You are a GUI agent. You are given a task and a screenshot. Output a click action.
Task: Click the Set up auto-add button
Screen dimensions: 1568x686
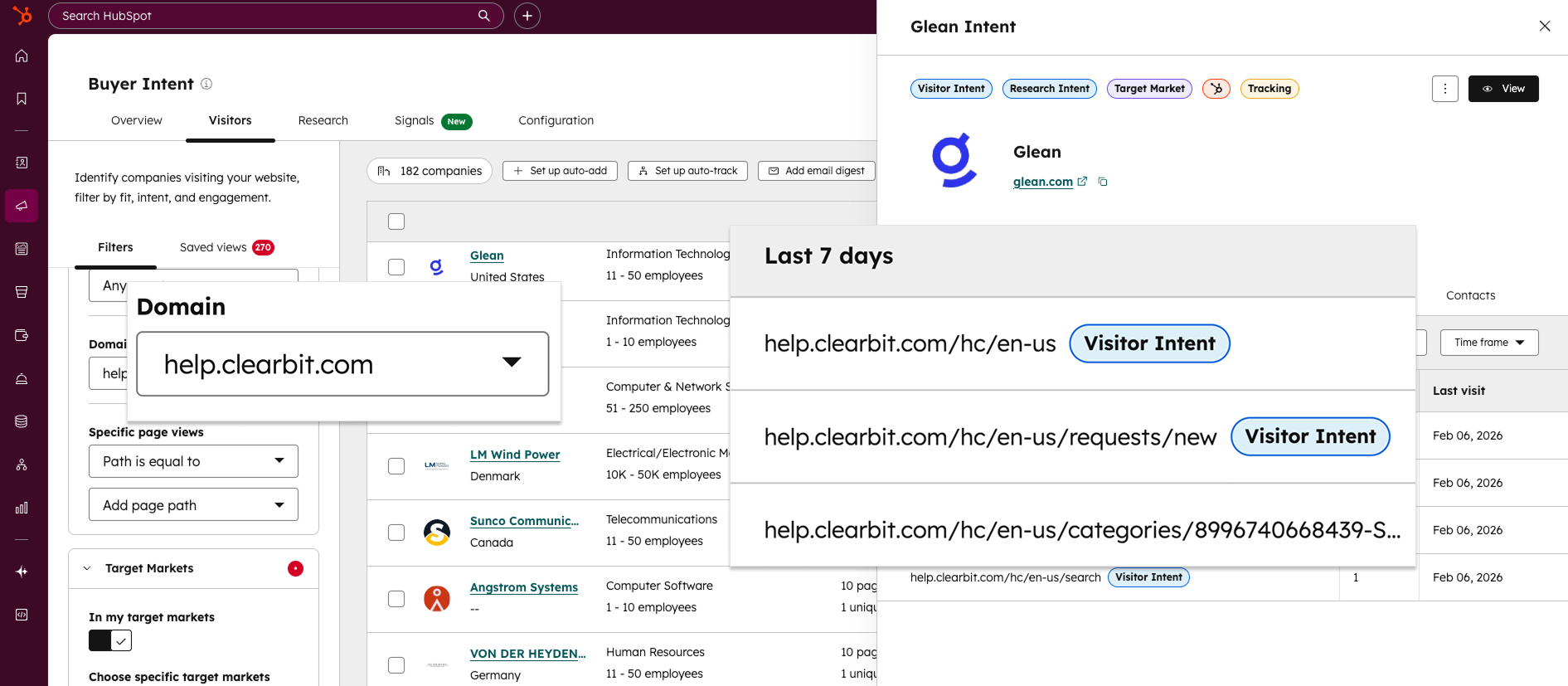(560, 171)
